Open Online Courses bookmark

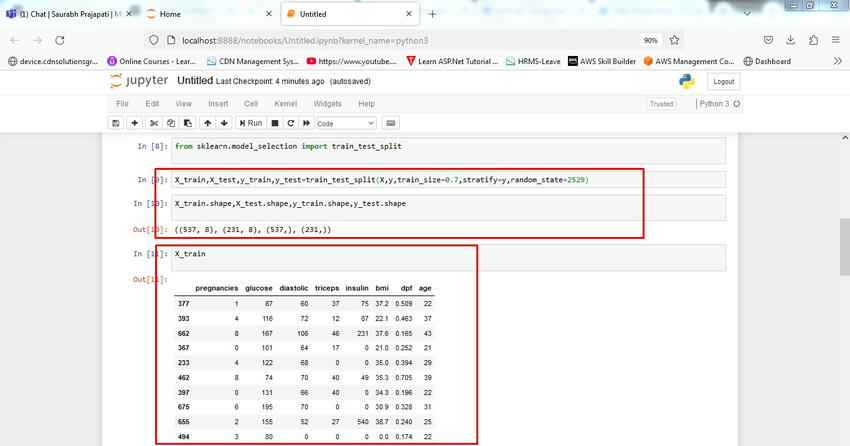point(152,61)
